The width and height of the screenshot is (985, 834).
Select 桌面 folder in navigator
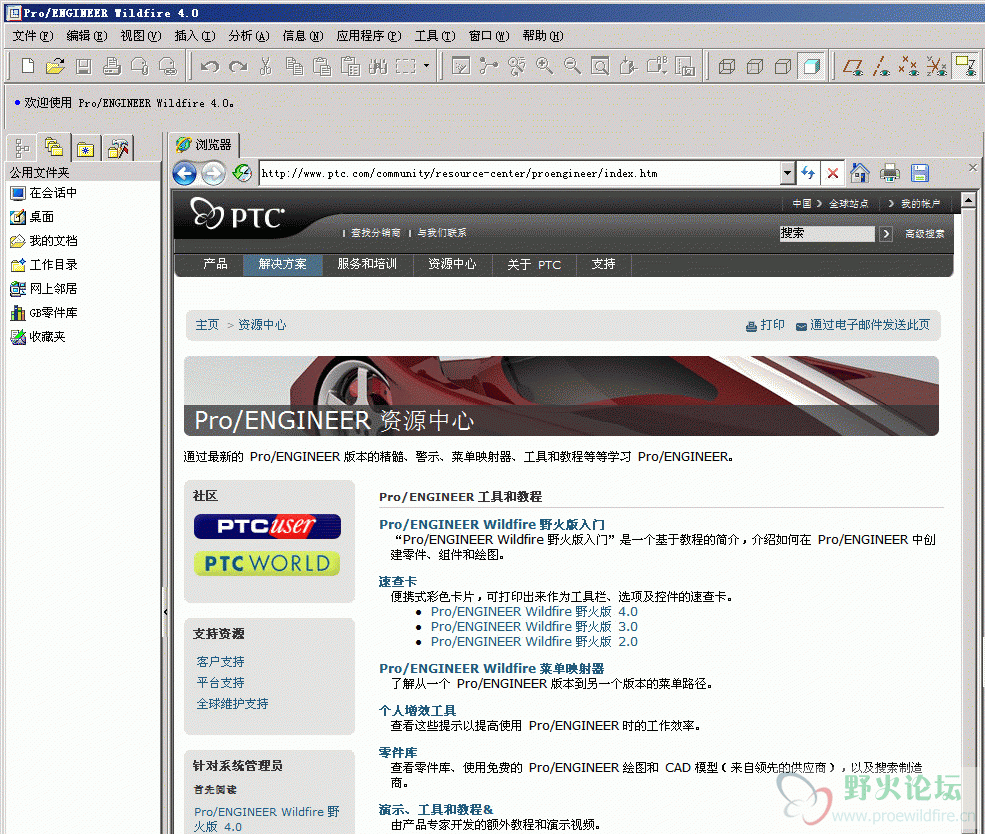[33, 217]
